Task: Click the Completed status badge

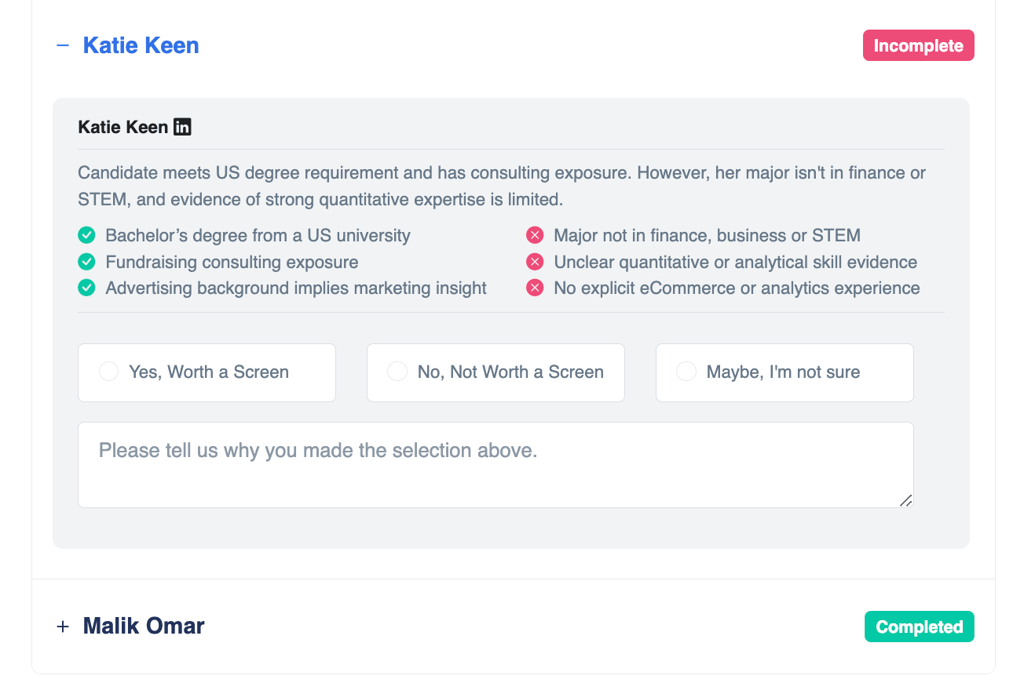Action: 919,627
